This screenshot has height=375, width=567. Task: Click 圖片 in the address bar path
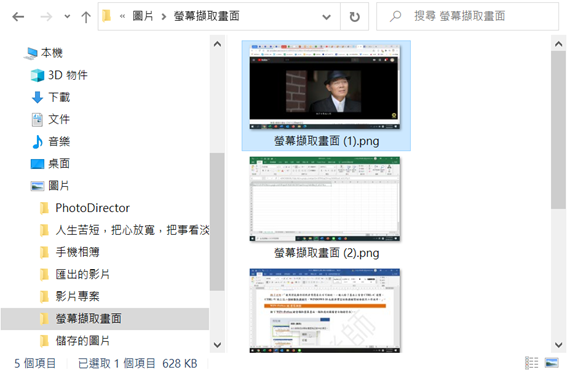pos(143,16)
